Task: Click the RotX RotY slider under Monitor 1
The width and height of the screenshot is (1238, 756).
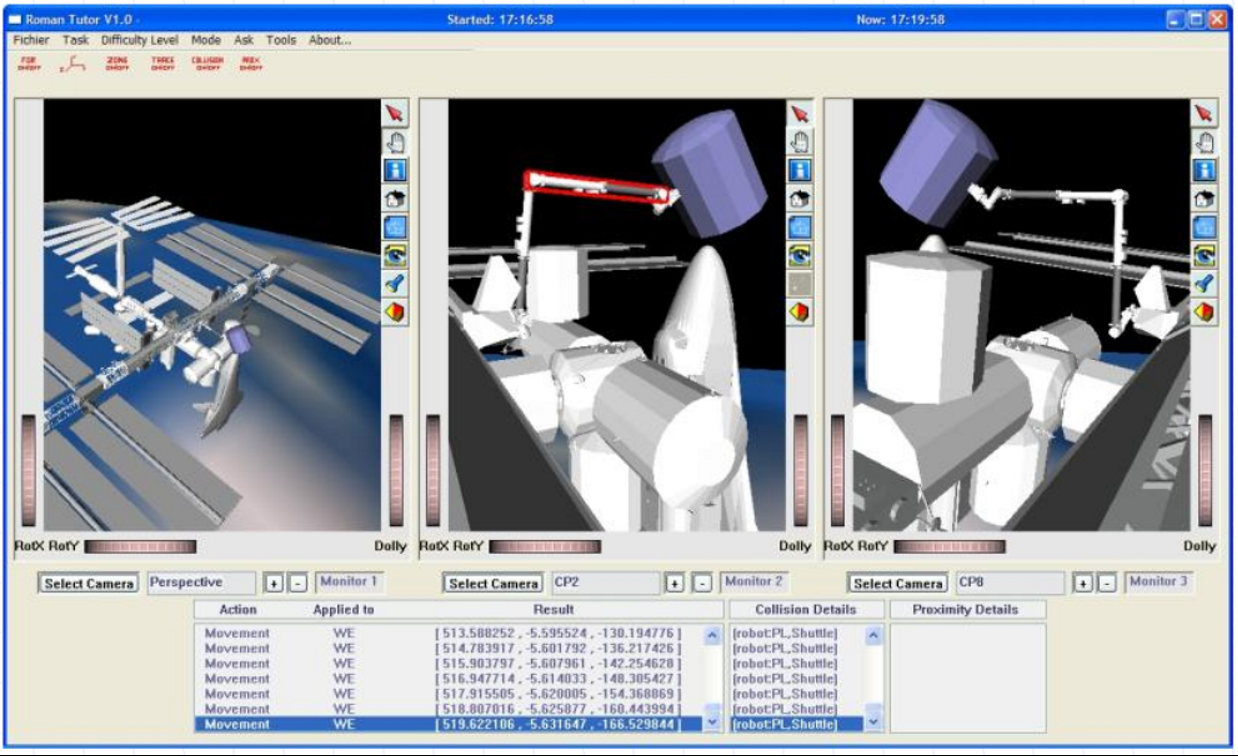Action: [140, 547]
